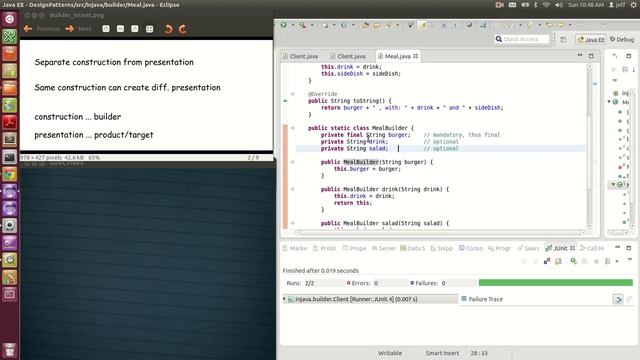The width and height of the screenshot is (640, 360).
Task: Open the Run button dropdown arrow
Action: [292, 25]
